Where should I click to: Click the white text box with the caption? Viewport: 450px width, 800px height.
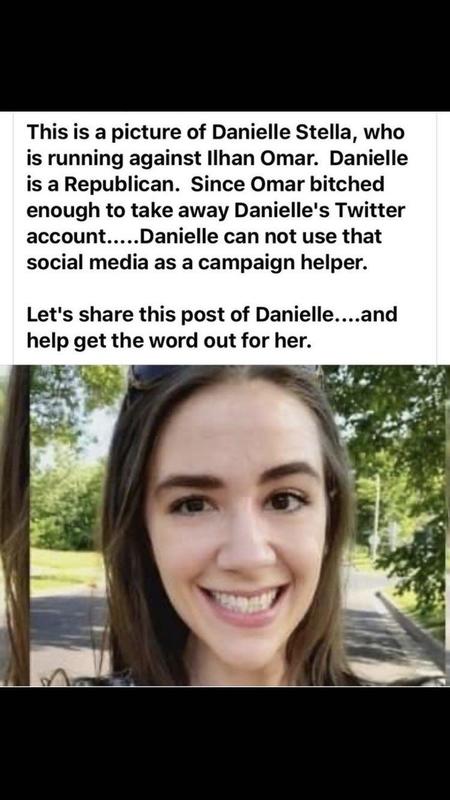(225, 238)
